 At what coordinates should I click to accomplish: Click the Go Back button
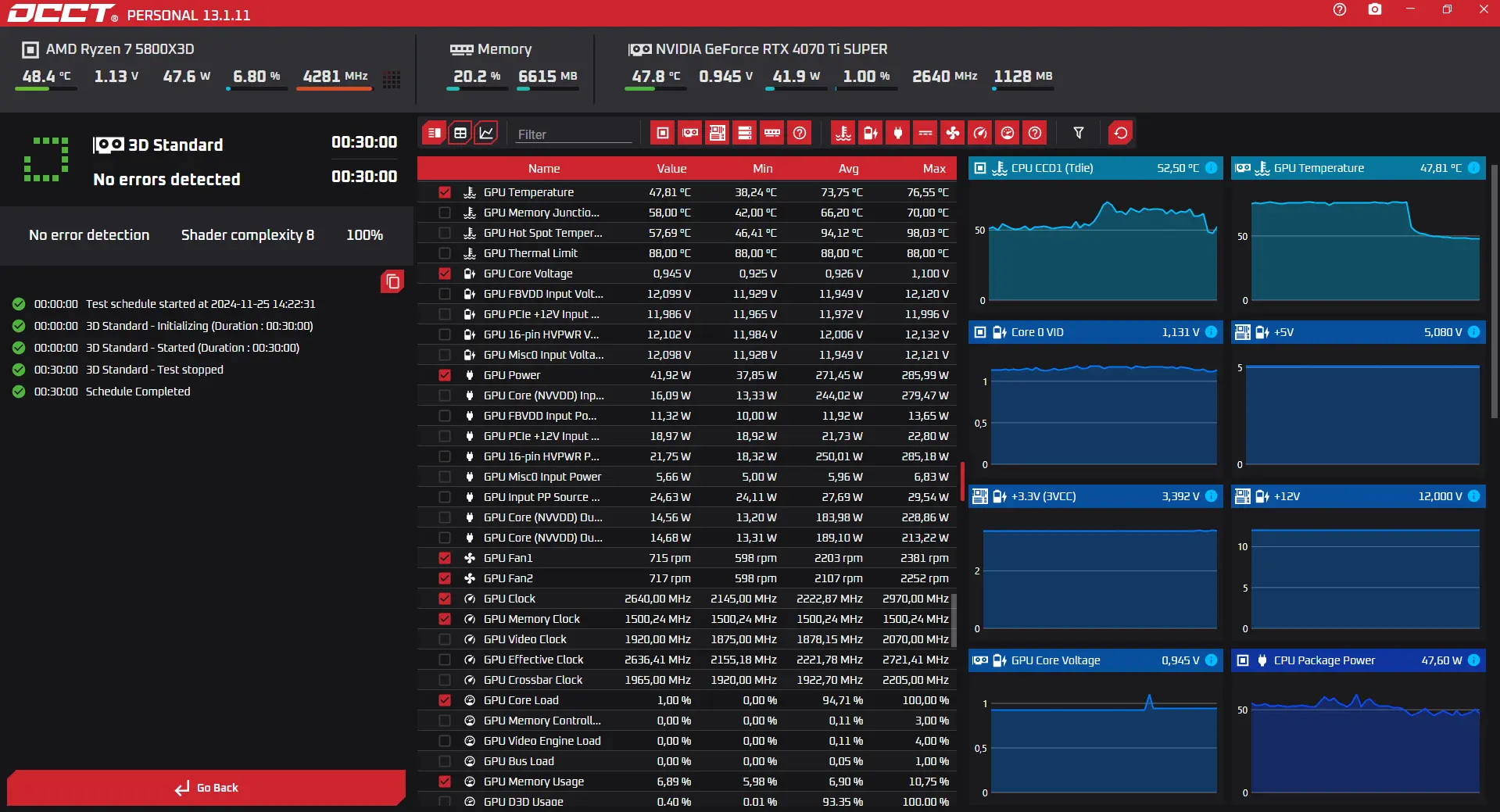(206, 788)
